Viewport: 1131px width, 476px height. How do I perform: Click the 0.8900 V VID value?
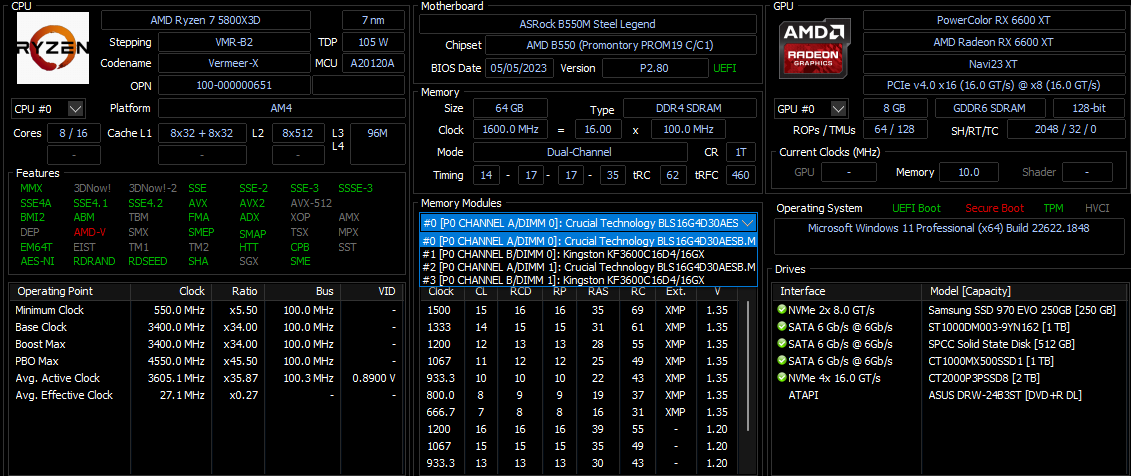click(374, 379)
